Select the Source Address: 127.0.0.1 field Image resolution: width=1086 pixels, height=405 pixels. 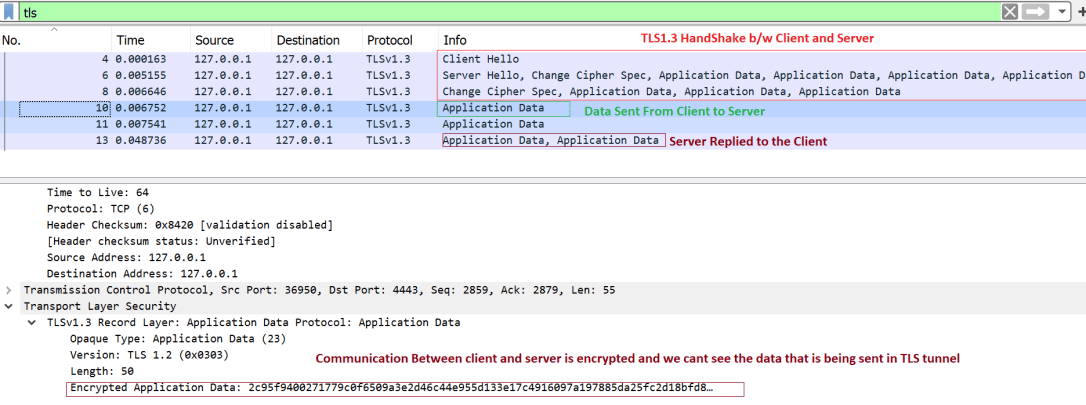click(x=126, y=258)
